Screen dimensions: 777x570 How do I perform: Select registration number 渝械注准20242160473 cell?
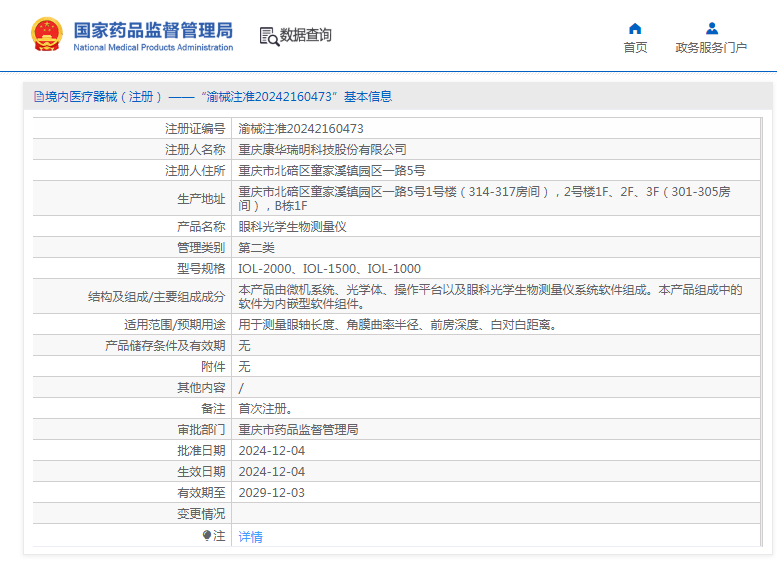point(301,129)
